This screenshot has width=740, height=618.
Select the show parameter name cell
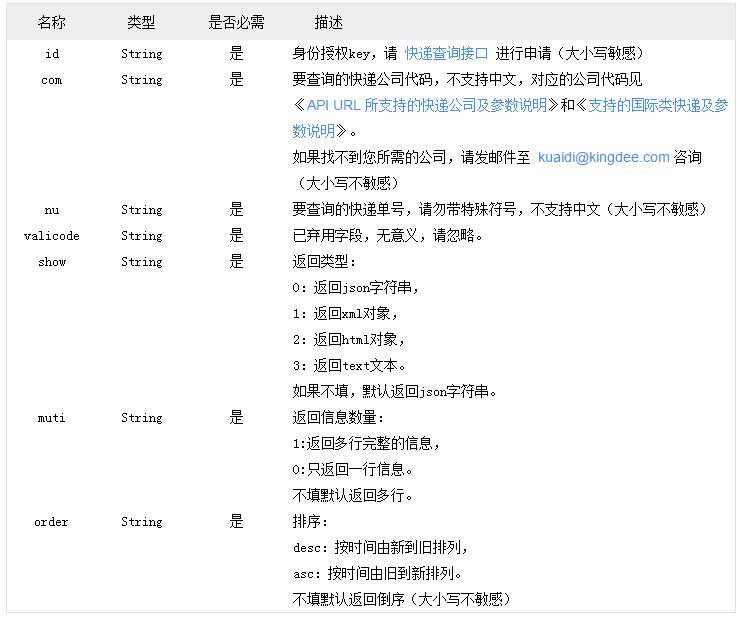click(x=52, y=262)
